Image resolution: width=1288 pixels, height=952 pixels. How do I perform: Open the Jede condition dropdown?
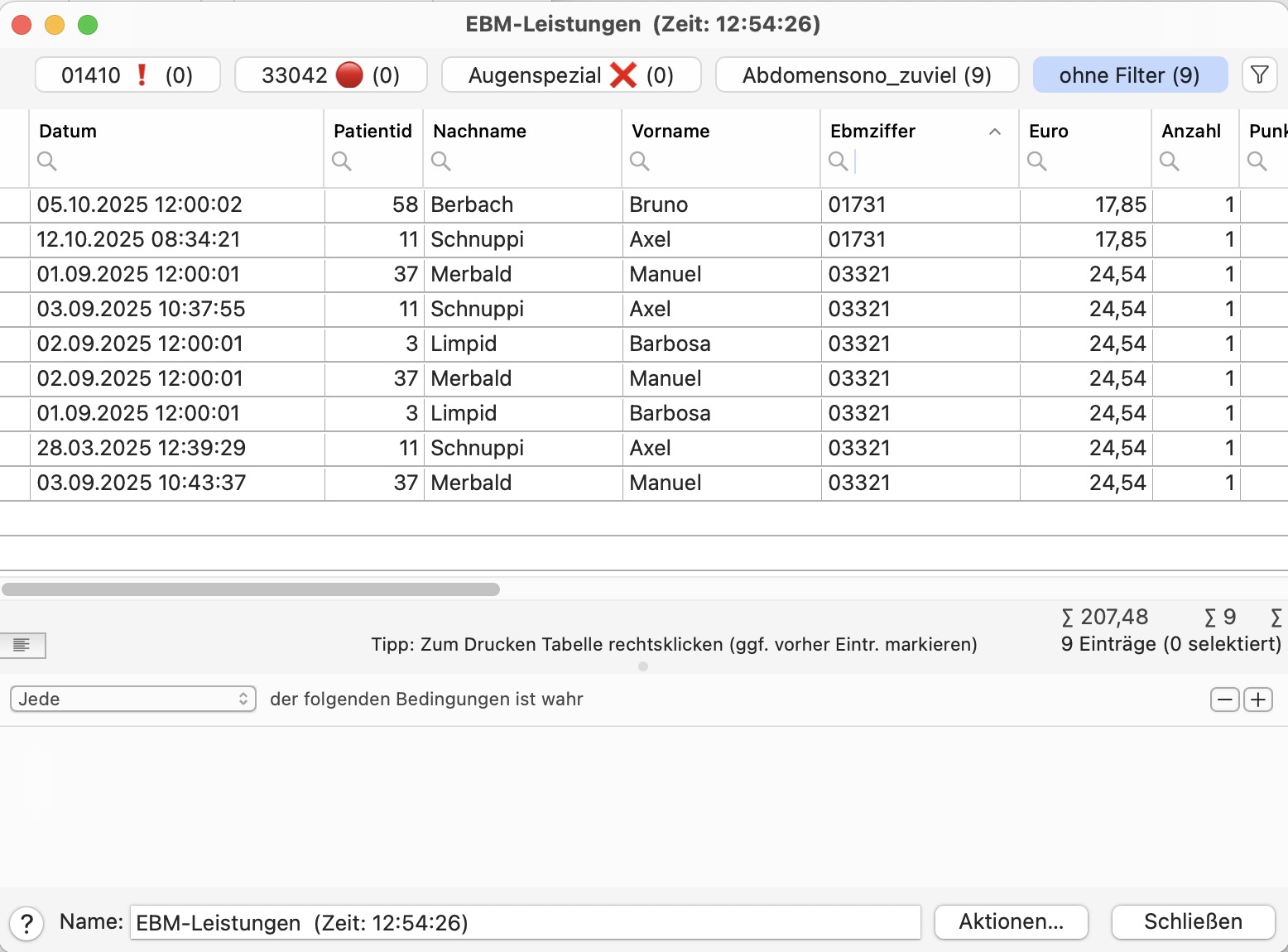(x=133, y=699)
